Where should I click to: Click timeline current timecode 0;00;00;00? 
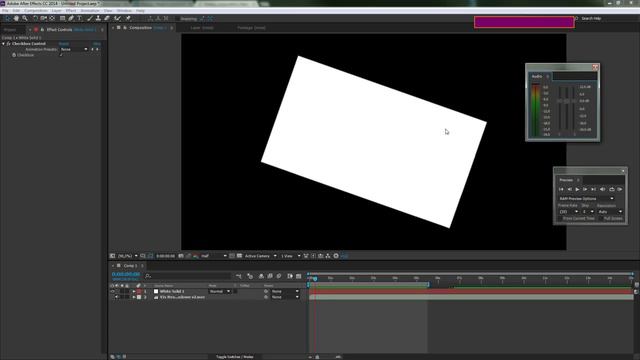[x=126, y=274]
